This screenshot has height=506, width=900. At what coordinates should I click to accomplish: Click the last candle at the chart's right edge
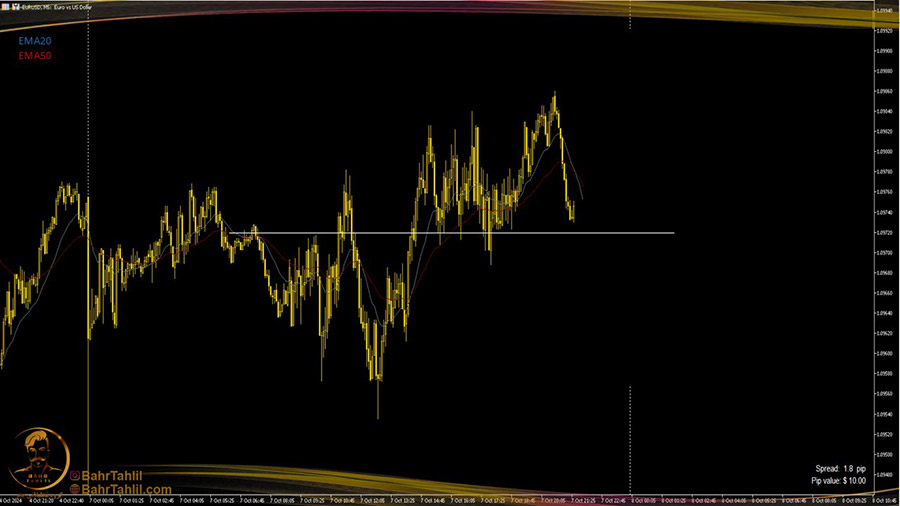pos(572,210)
